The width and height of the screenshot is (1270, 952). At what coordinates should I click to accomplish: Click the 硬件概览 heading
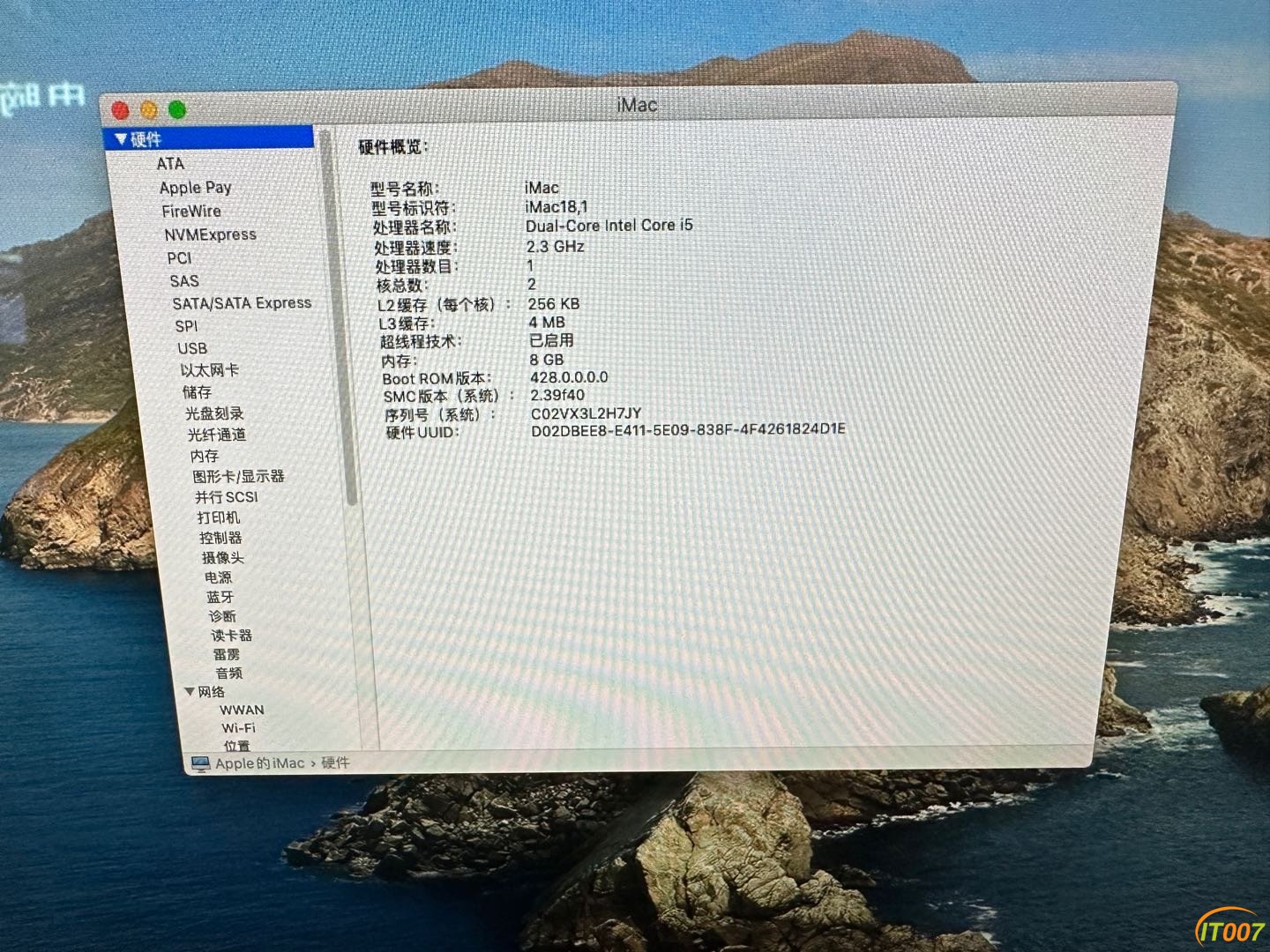393,147
